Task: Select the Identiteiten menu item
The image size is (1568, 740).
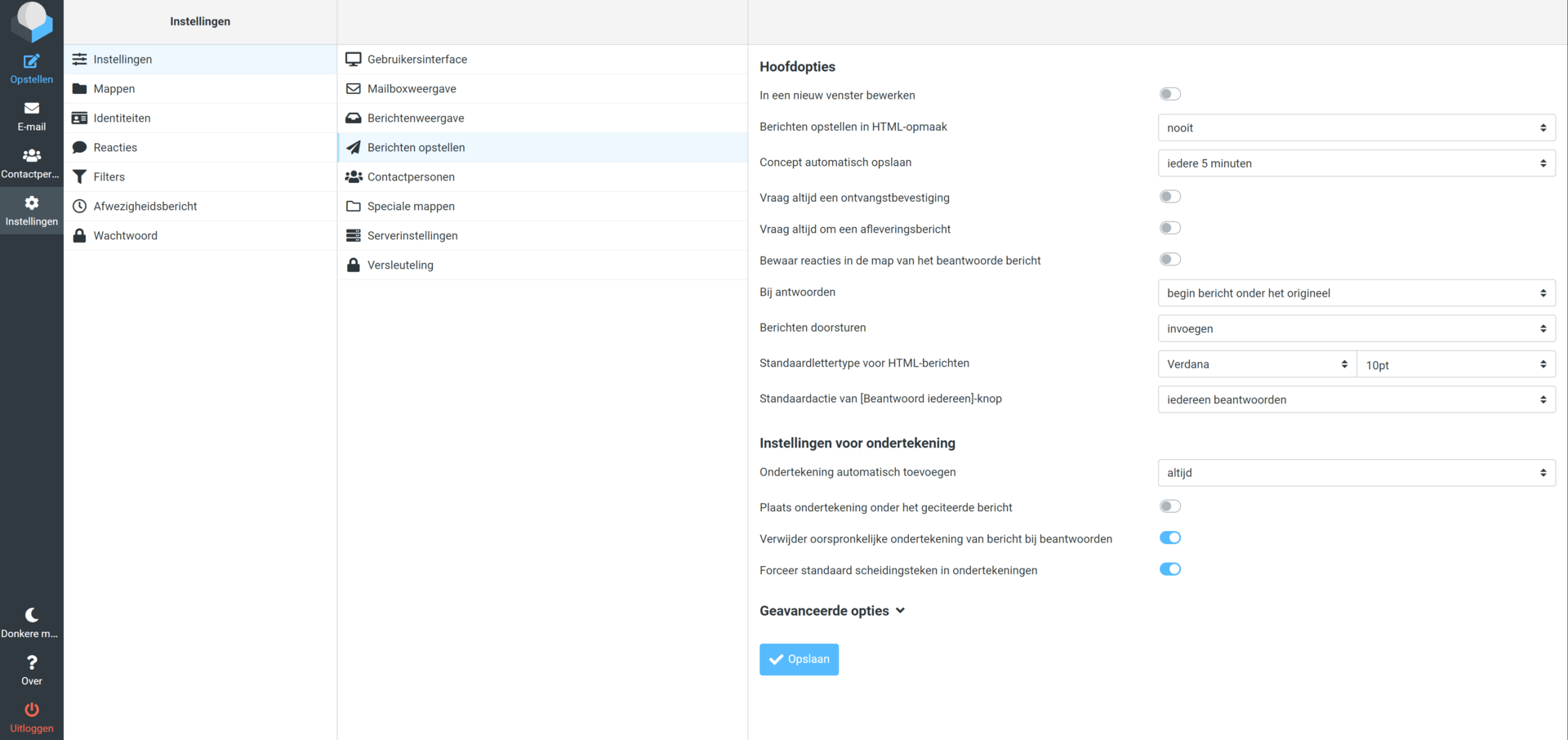Action: (200, 118)
